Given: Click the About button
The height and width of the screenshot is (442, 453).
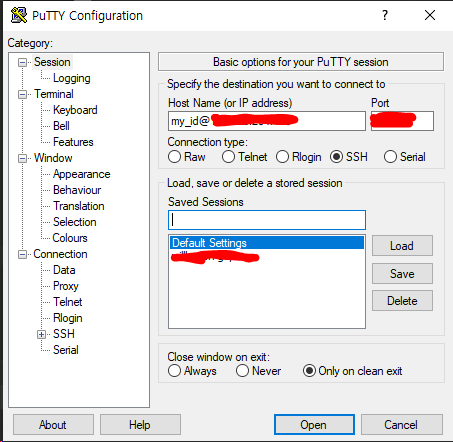Looking at the screenshot, I should [x=53, y=425].
